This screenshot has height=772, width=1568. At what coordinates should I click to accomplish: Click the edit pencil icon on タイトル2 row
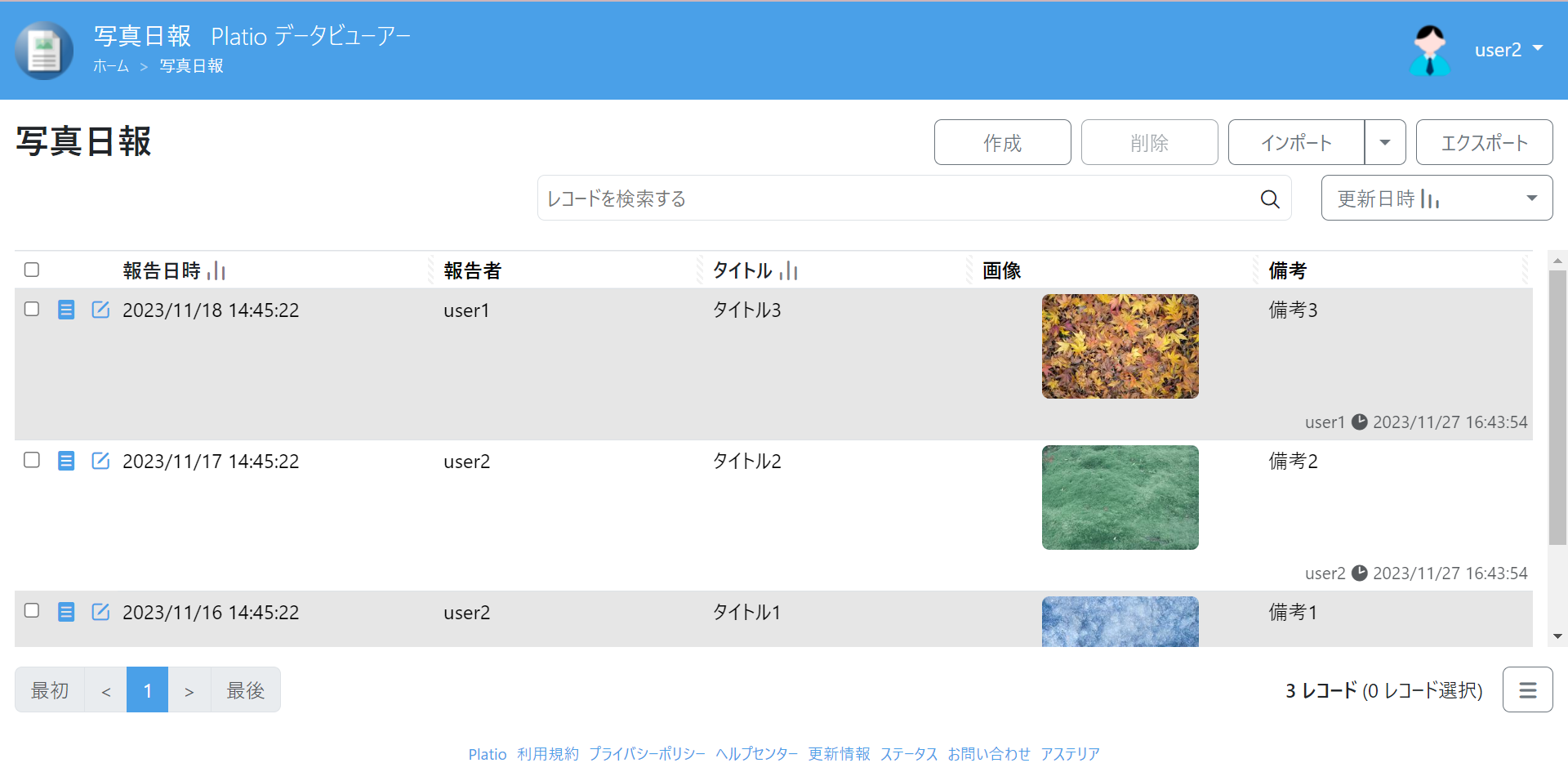pos(100,461)
